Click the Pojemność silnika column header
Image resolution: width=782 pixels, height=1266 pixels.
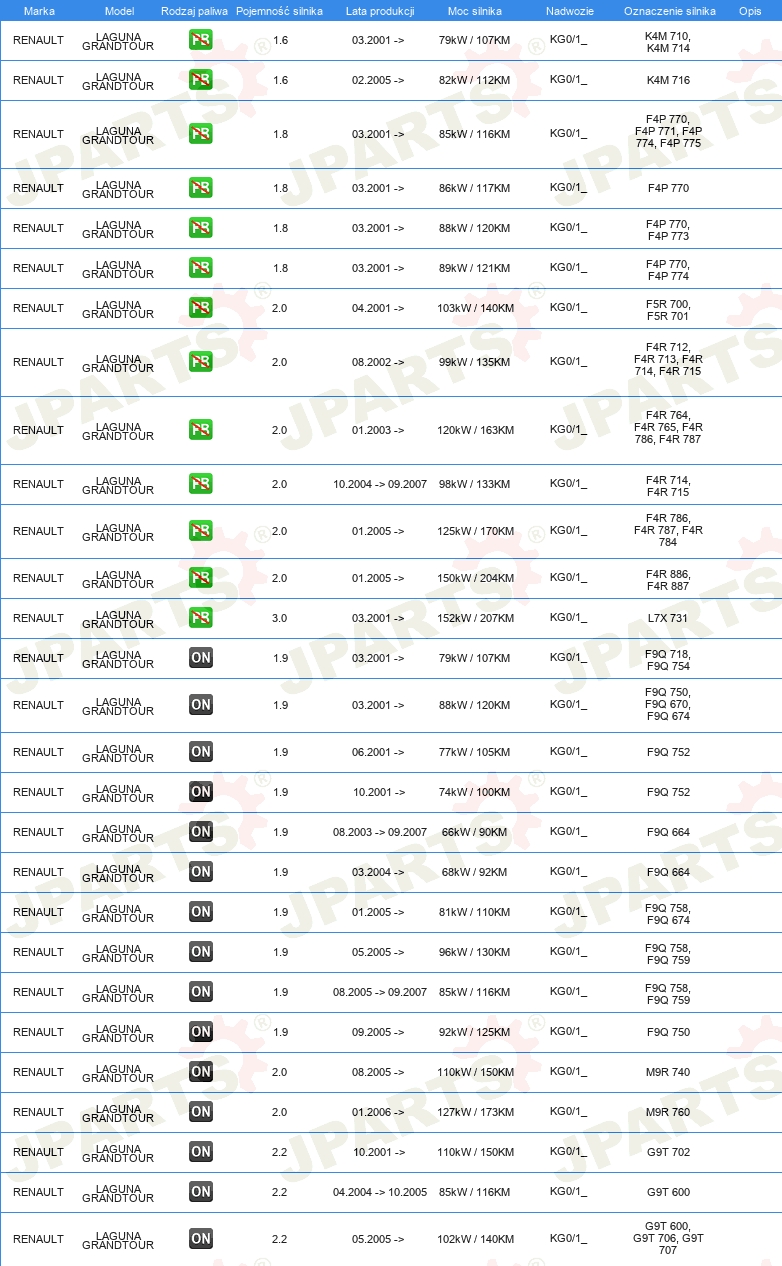click(x=279, y=11)
